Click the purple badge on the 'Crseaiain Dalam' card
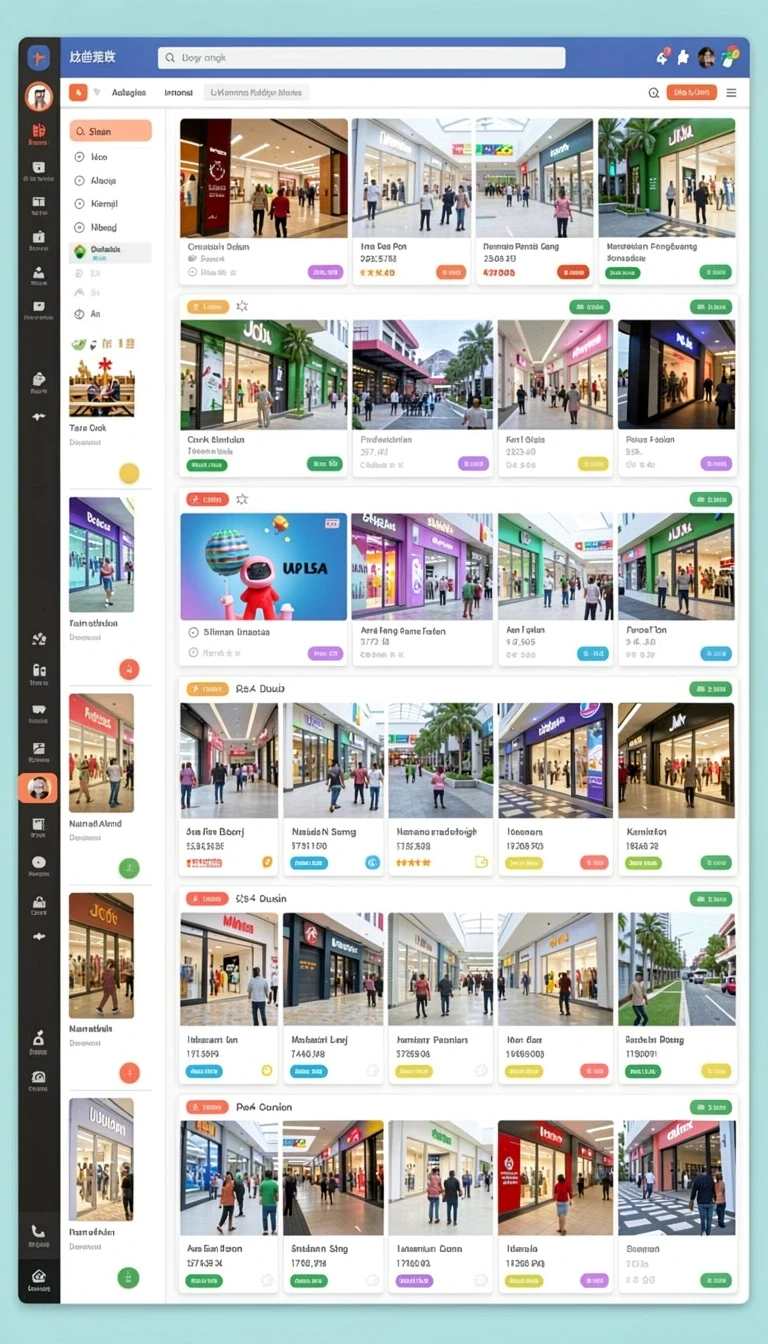 (325, 271)
